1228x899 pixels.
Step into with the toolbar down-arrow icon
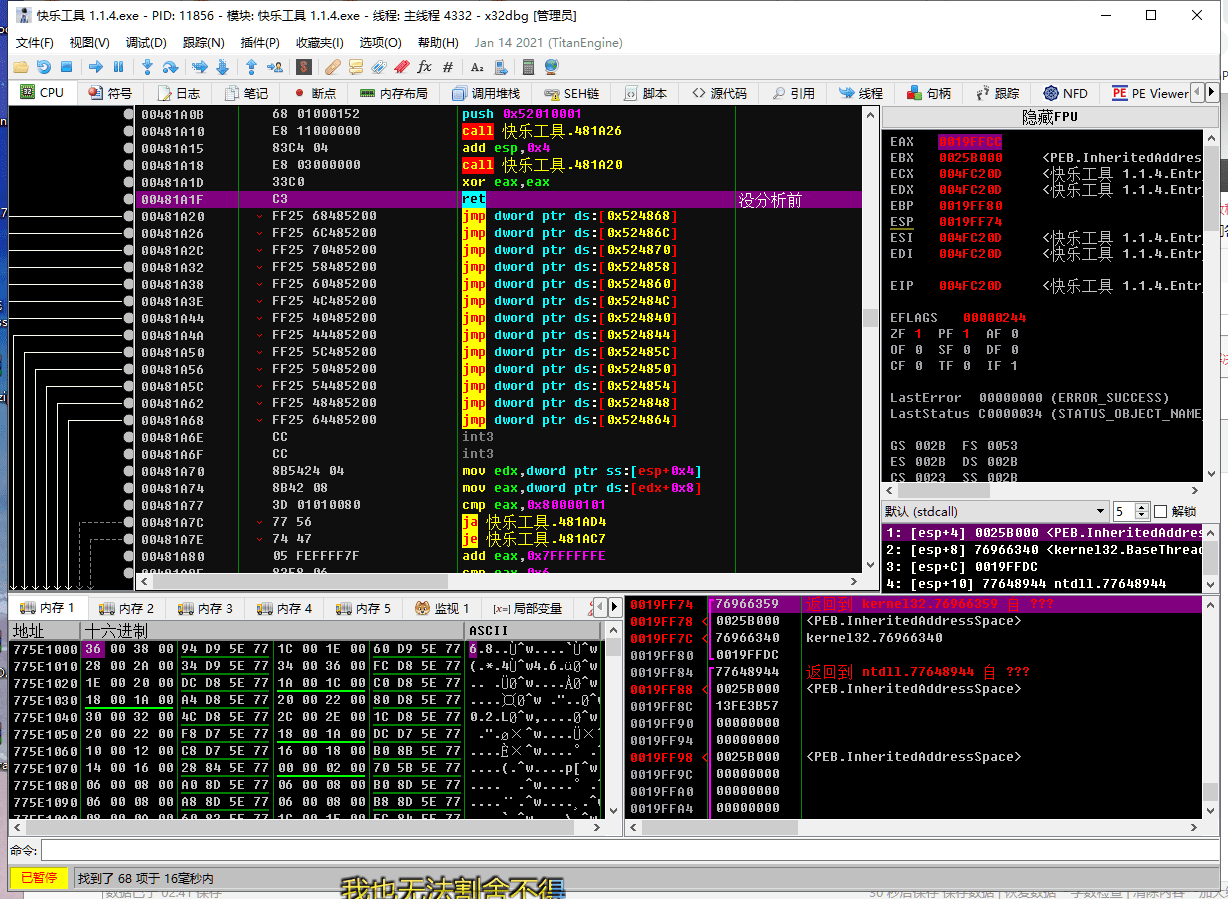147,67
